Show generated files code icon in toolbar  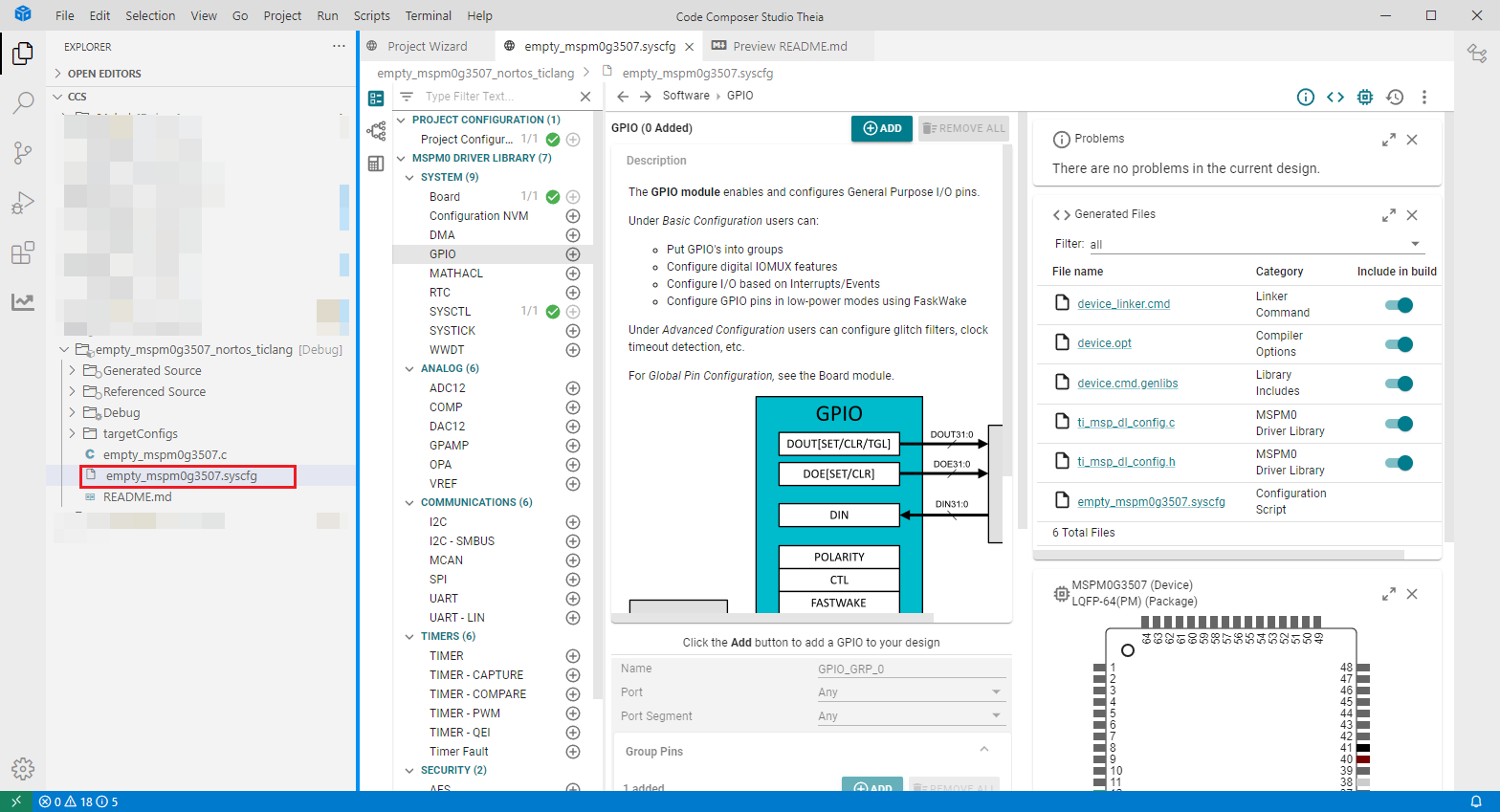pyautogui.click(x=1335, y=97)
